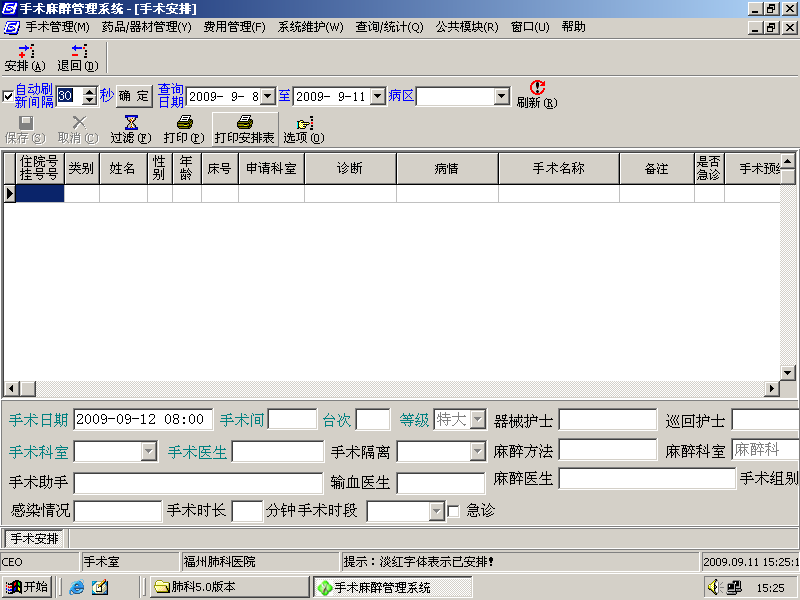Click the 台次 input field

pos(373,419)
